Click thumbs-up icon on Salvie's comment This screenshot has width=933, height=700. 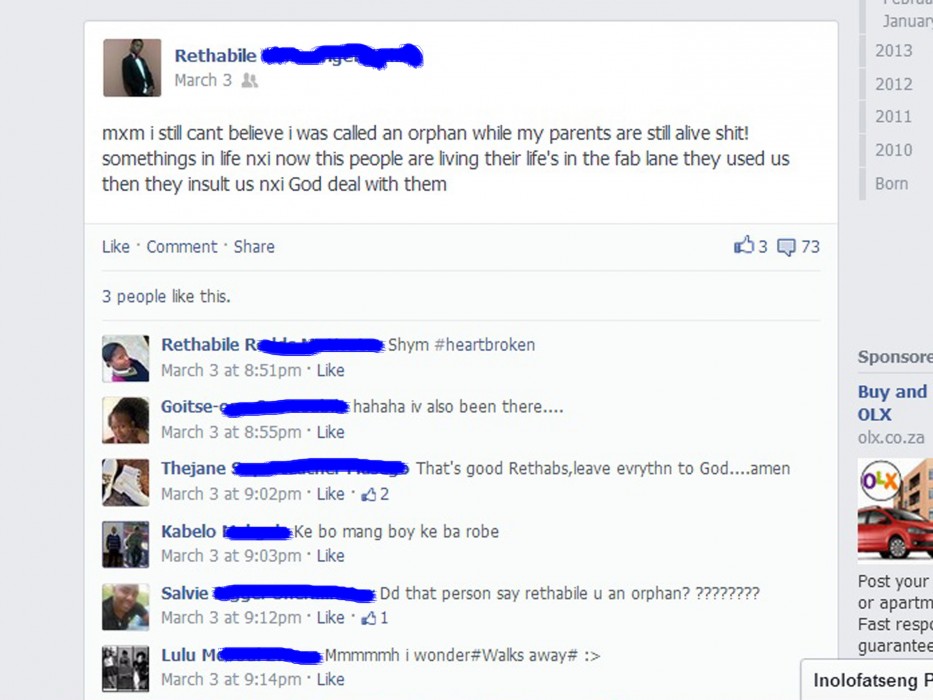coord(369,618)
